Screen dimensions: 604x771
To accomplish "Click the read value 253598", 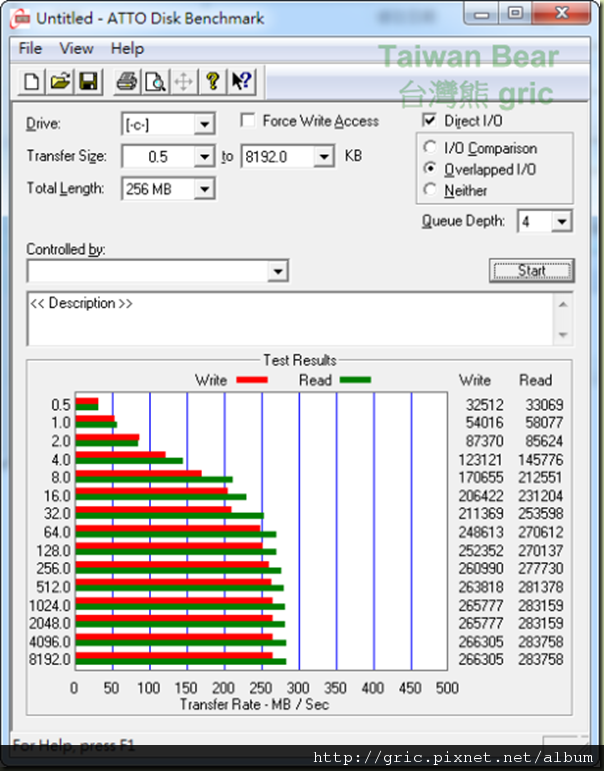I will pos(541,513).
